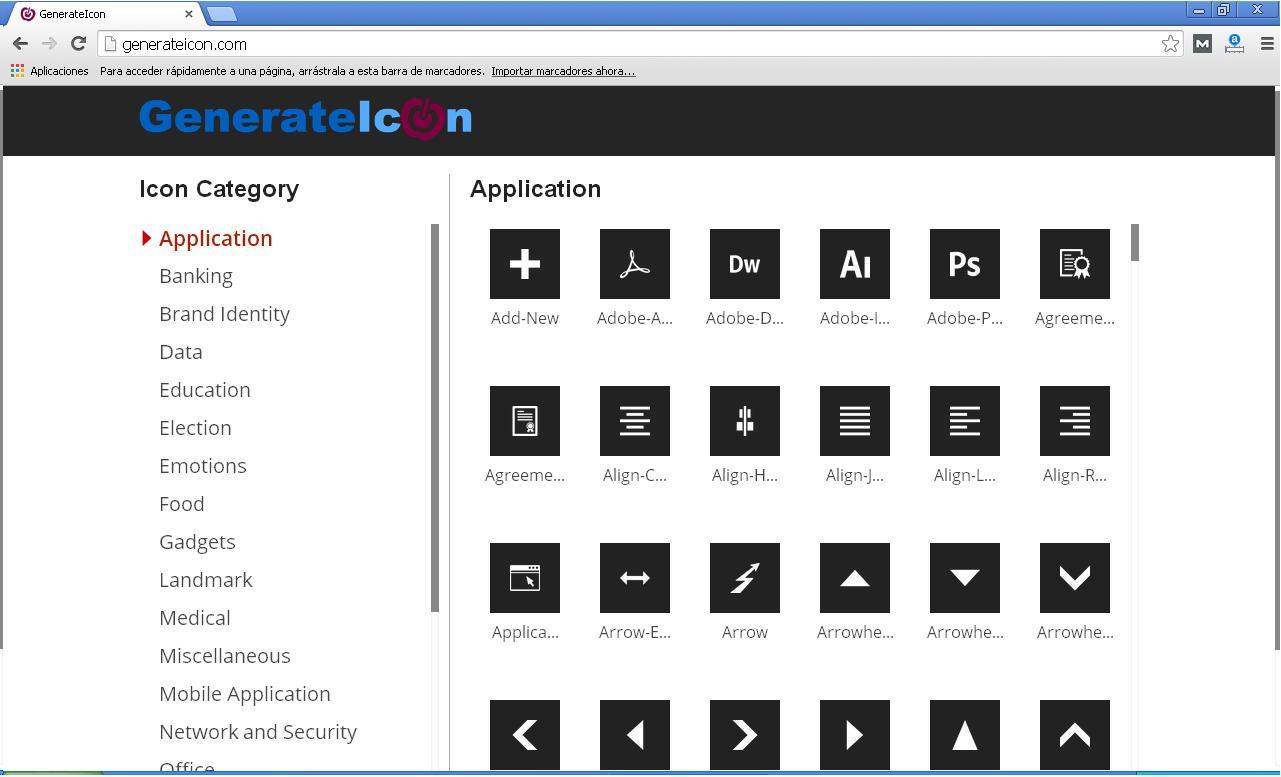Close the GenerateIcon tab
The image size is (1281, 777).
[189, 14]
